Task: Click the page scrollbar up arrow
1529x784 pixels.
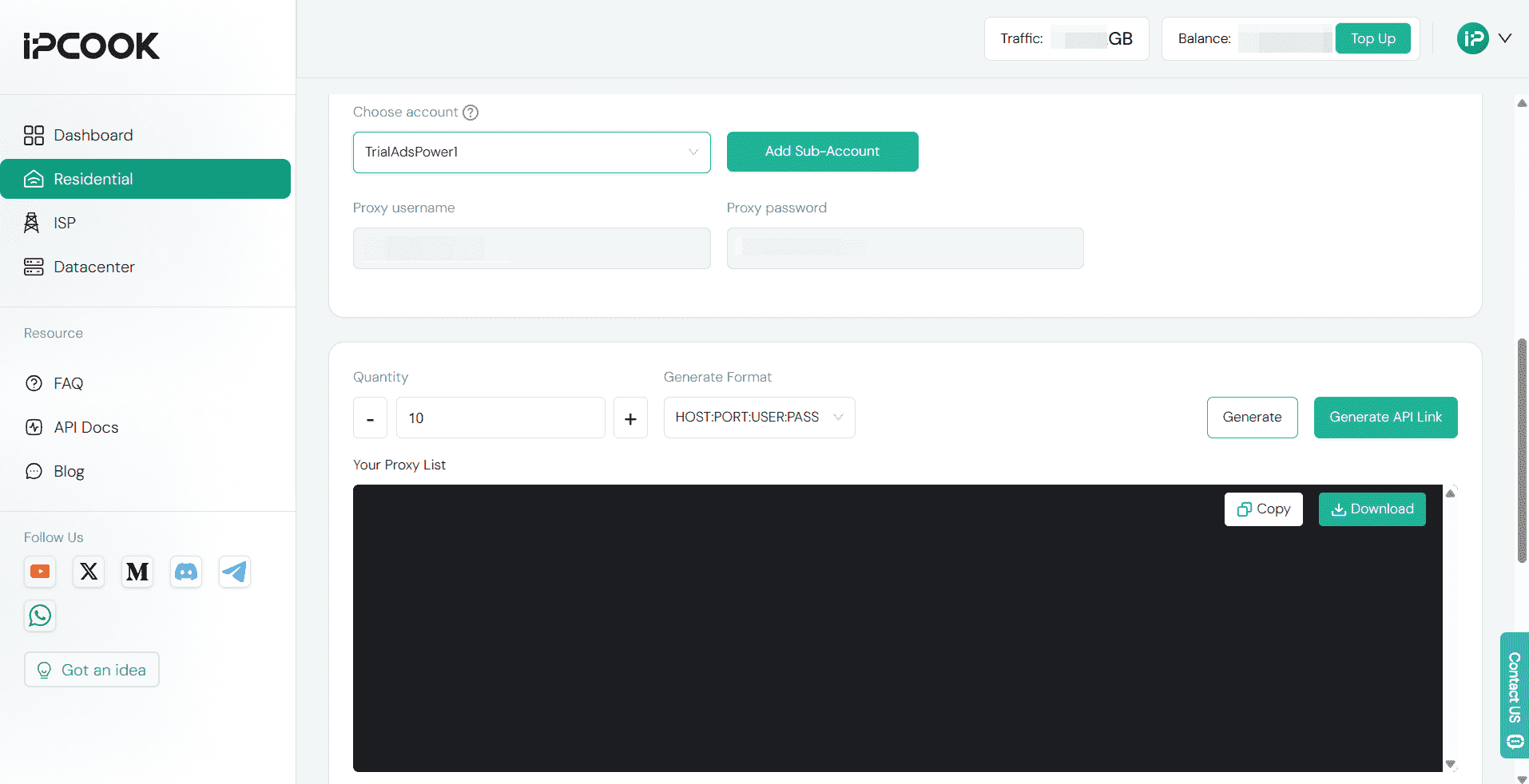Action: coord(1522,103)
